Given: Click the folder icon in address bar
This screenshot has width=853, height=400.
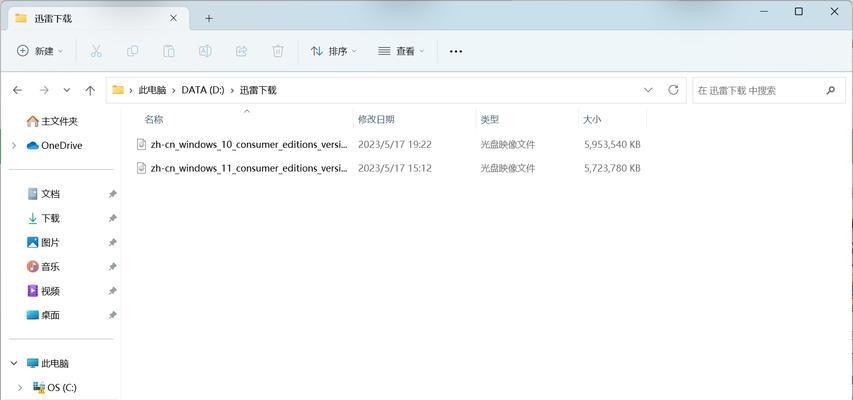Looking at the screenshot, I should (118, 90).
